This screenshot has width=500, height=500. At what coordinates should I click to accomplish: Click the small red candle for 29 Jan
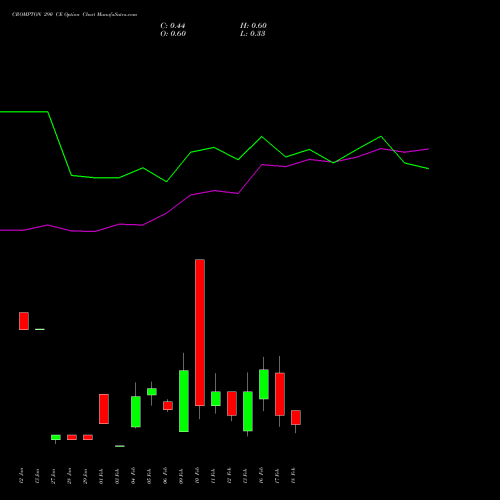click(x=88, y=437)
